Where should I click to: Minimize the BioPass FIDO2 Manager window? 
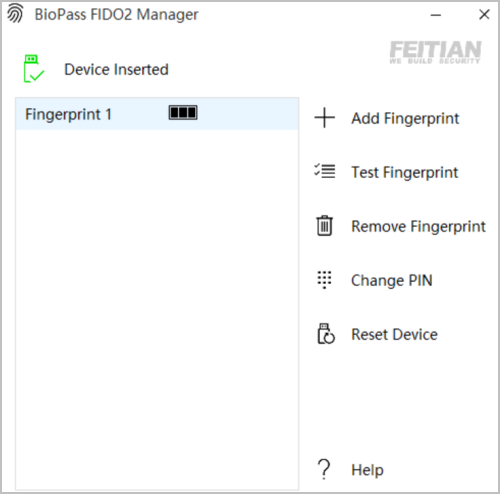tap(436, 15)
